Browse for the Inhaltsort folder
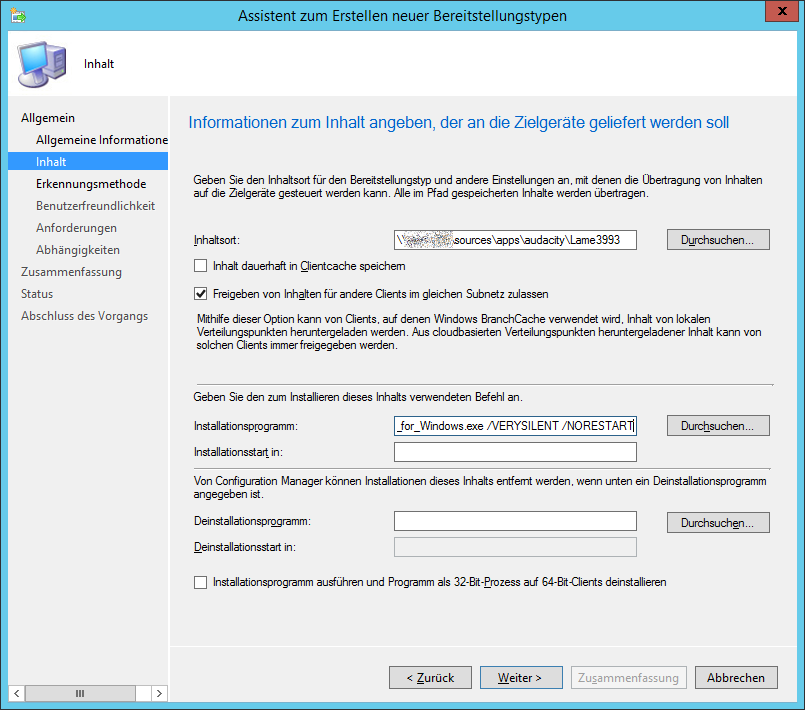The height and width of the screenshot is (710, 805). (718, 240)
